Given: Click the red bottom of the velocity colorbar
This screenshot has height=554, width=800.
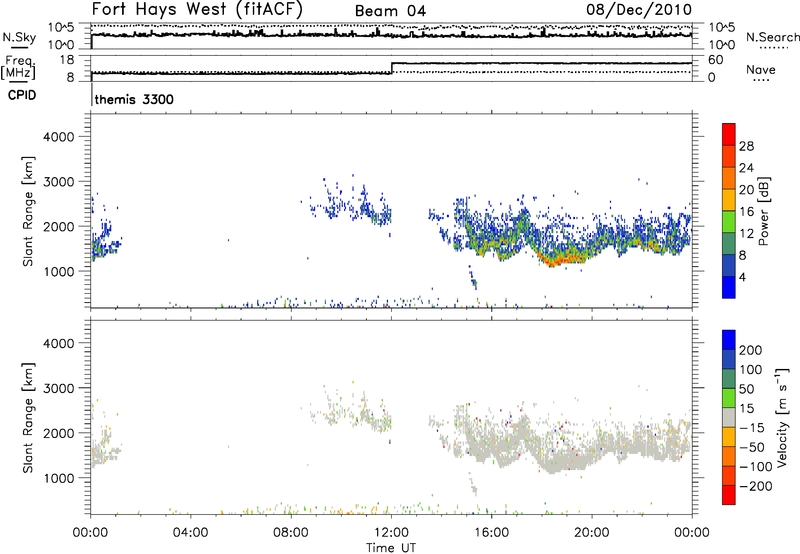Looking at the screenshot, I should pos(729,495).
